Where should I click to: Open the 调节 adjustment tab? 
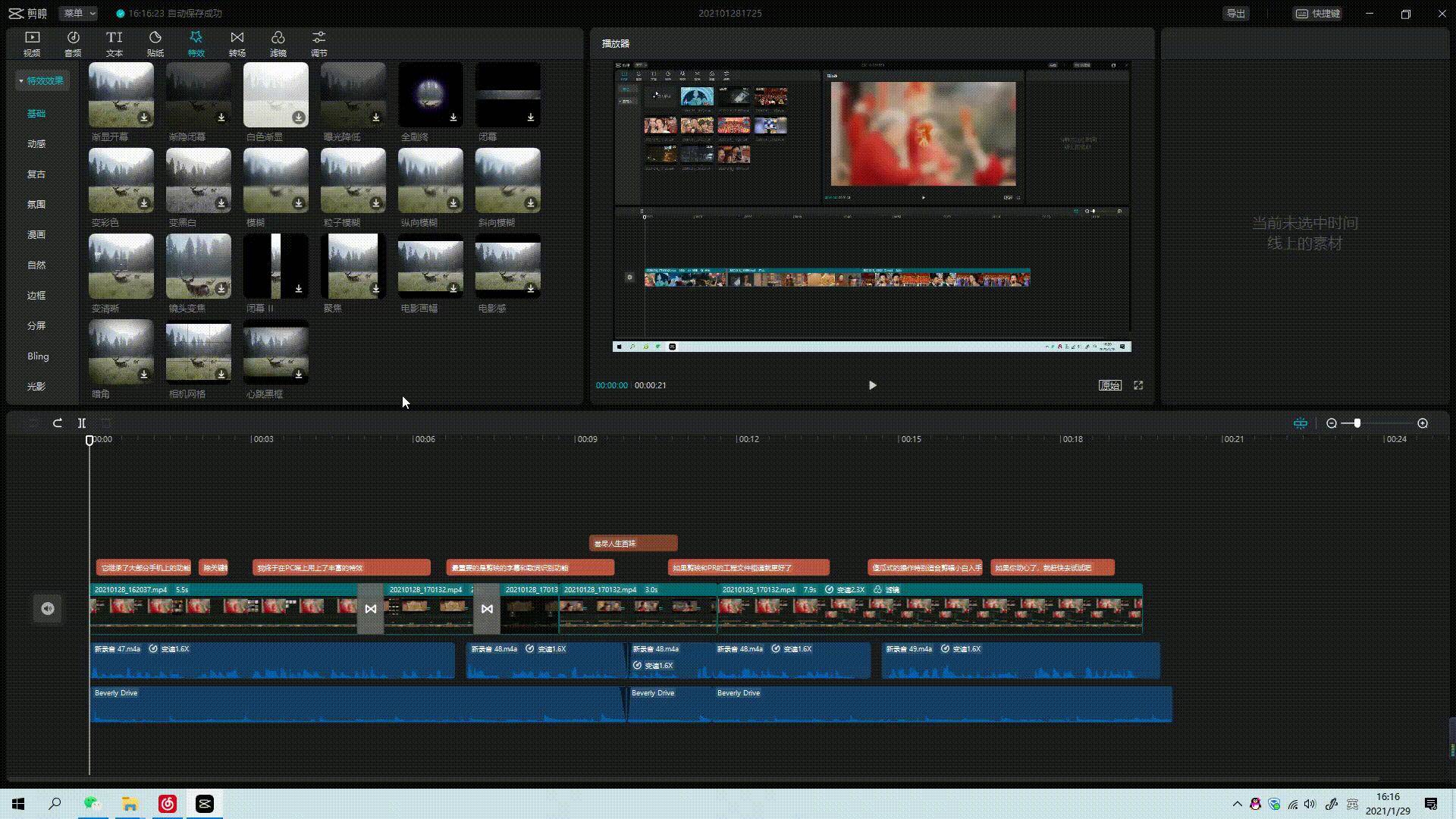pos(318,43)
